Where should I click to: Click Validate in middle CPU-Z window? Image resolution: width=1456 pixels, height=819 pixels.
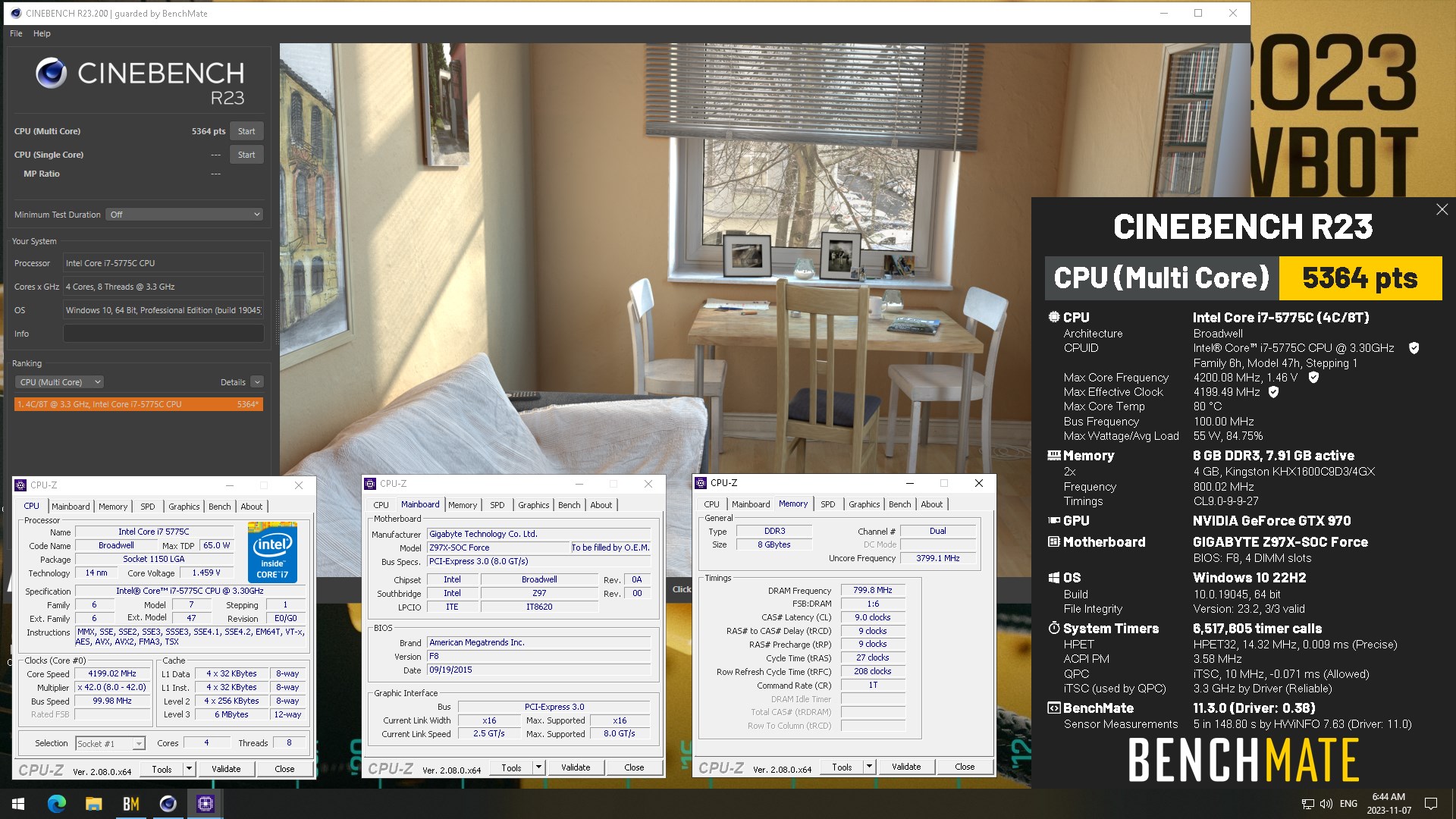click(x=576, y=768)
